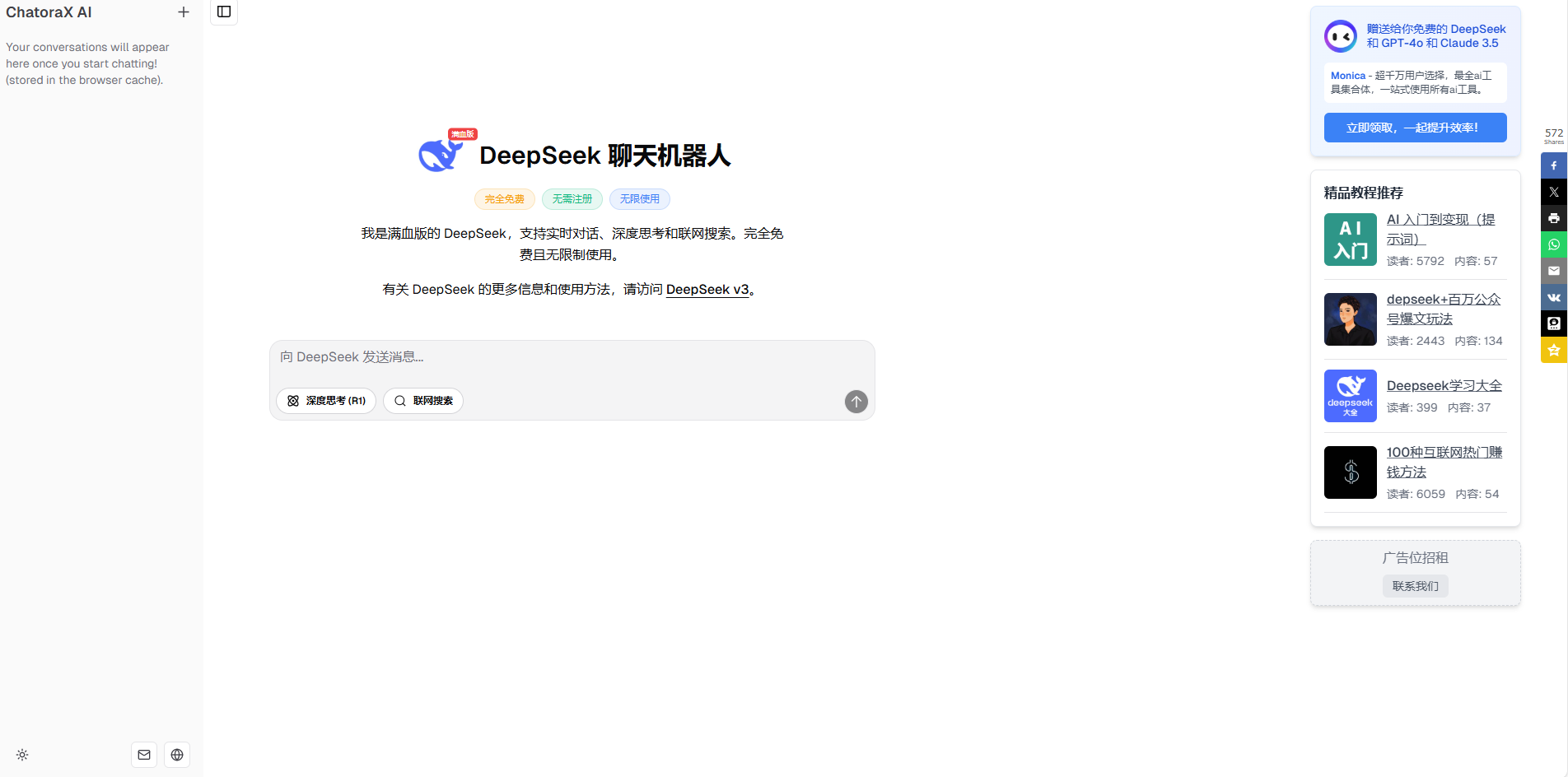Image resolution: width=1568 pixels, height=777 pixels.
Task: Enable 深度思考 (R1) mode
Action: tap(326, 401)
